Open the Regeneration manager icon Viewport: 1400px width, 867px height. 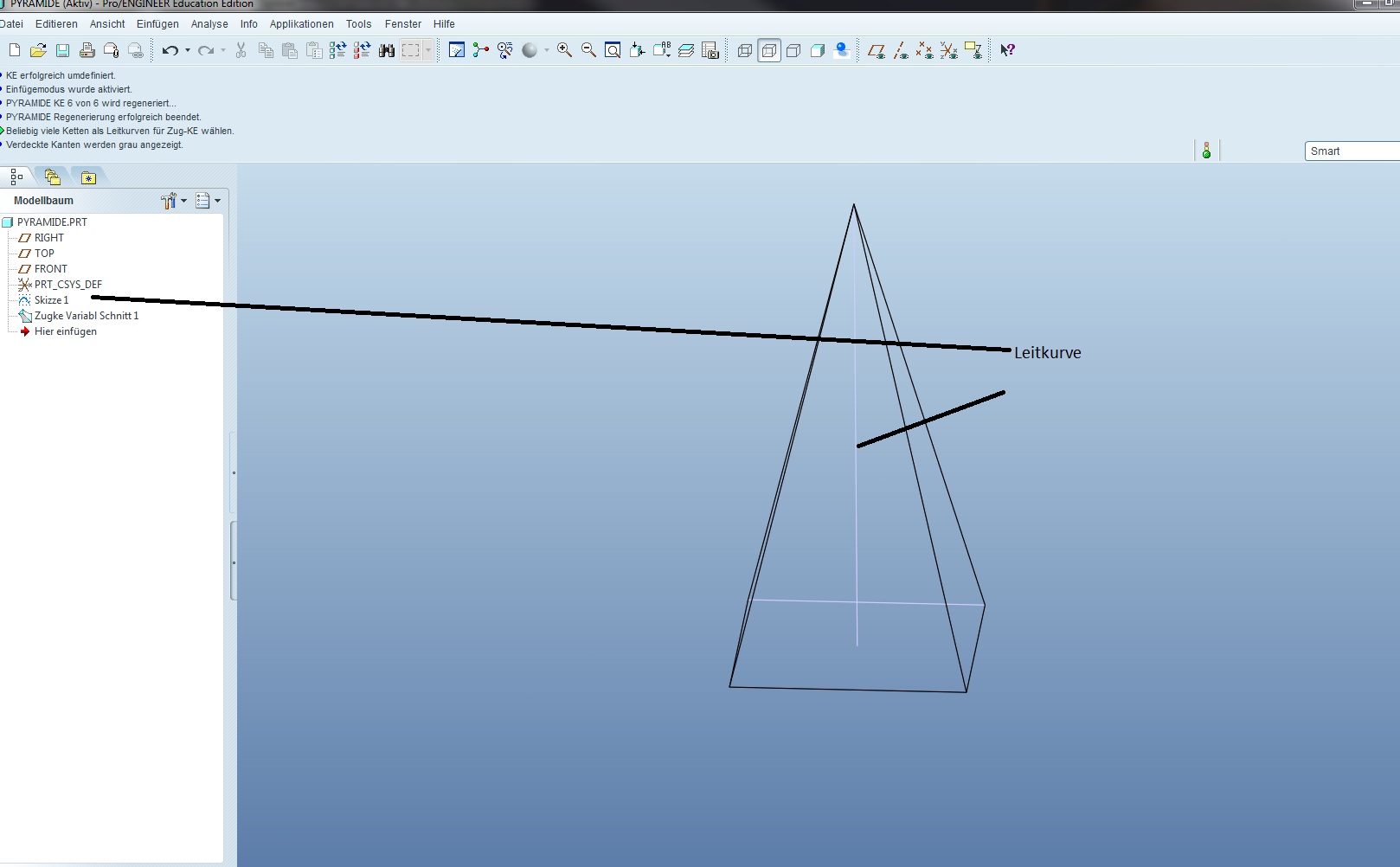tap(362, 50)
